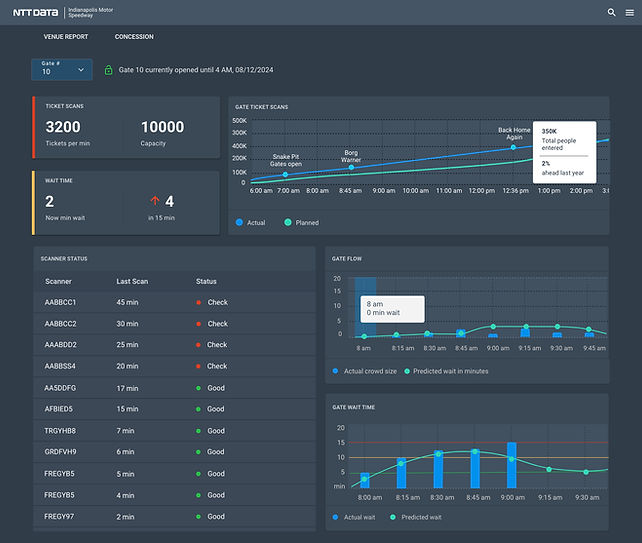Toggle the Actual crowd size legend
This screenshot has height=543, width=642.
point(364,371)
